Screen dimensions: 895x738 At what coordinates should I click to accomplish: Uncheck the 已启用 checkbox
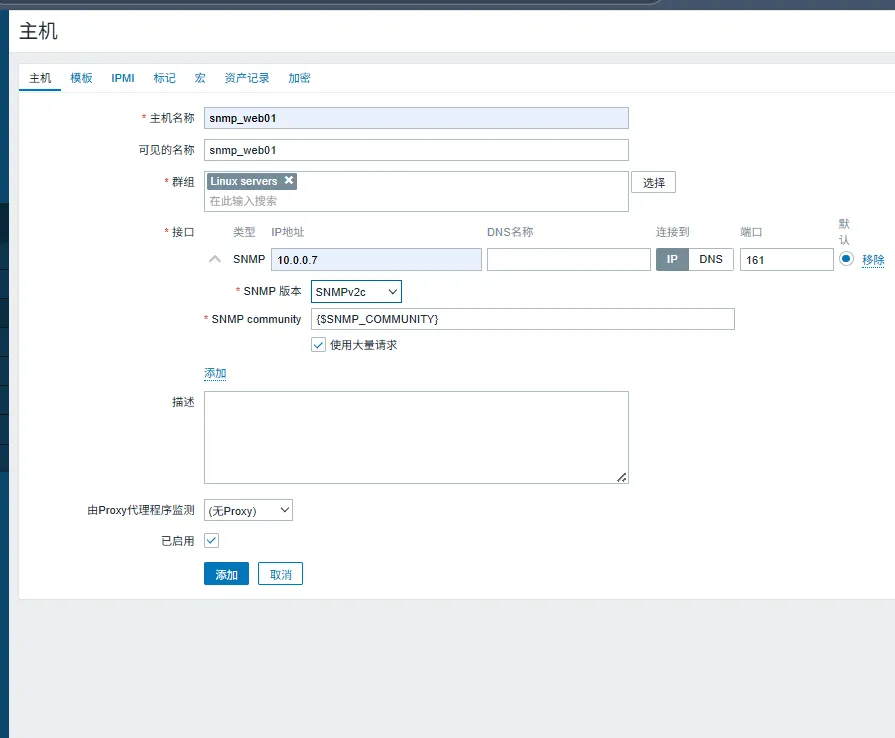click(211, 540)
